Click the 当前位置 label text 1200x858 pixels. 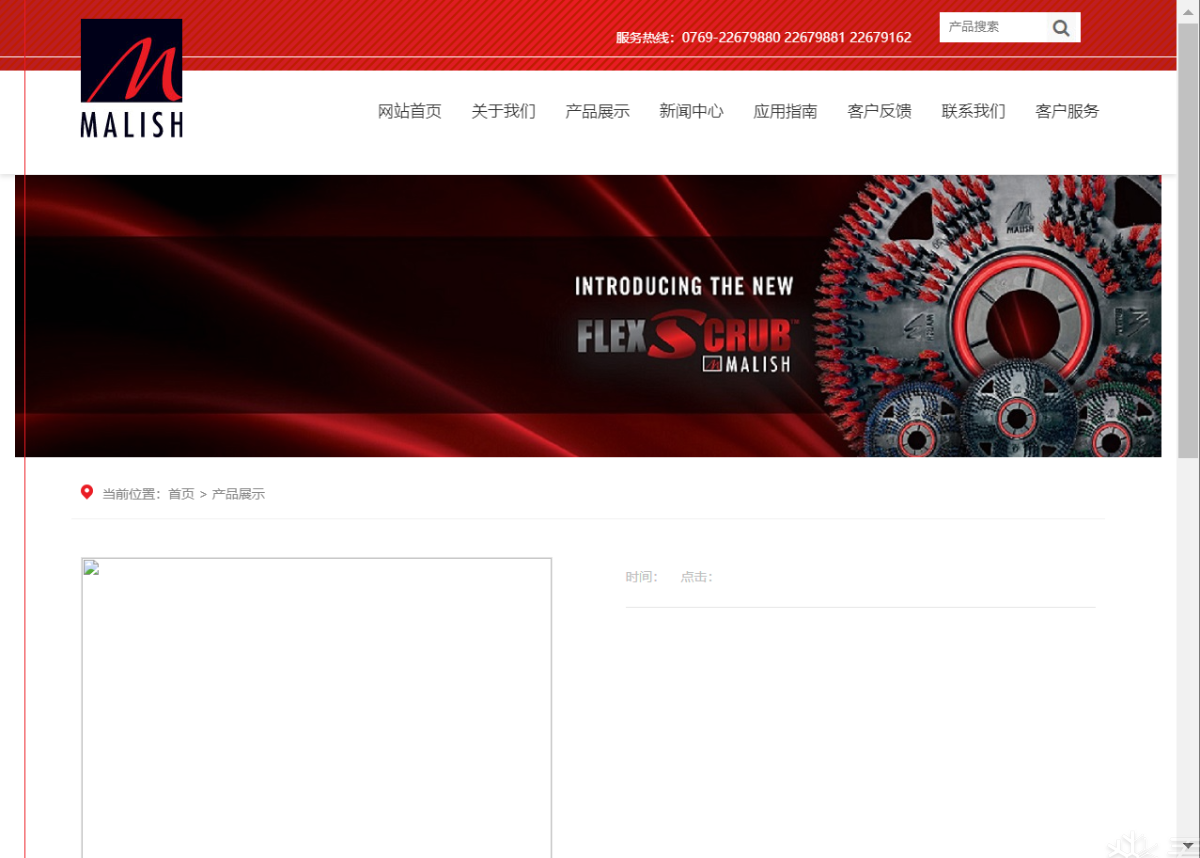pyautogui.click(x=131, y=494)
